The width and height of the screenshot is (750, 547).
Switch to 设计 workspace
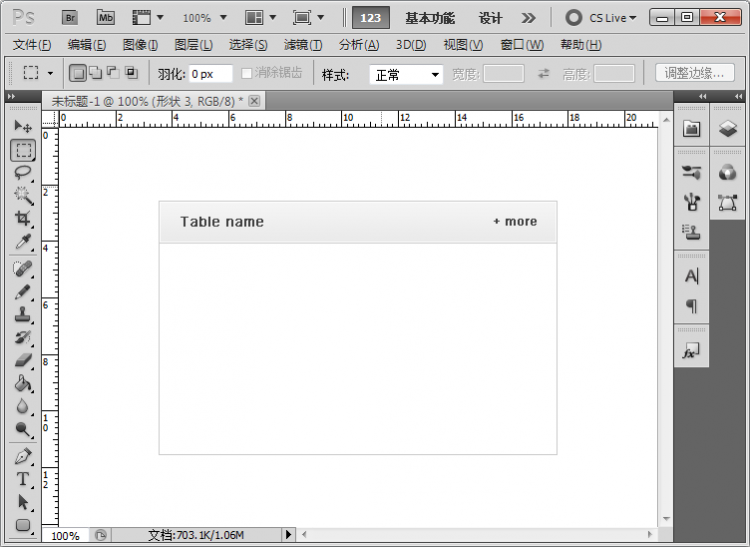point(490,18)
